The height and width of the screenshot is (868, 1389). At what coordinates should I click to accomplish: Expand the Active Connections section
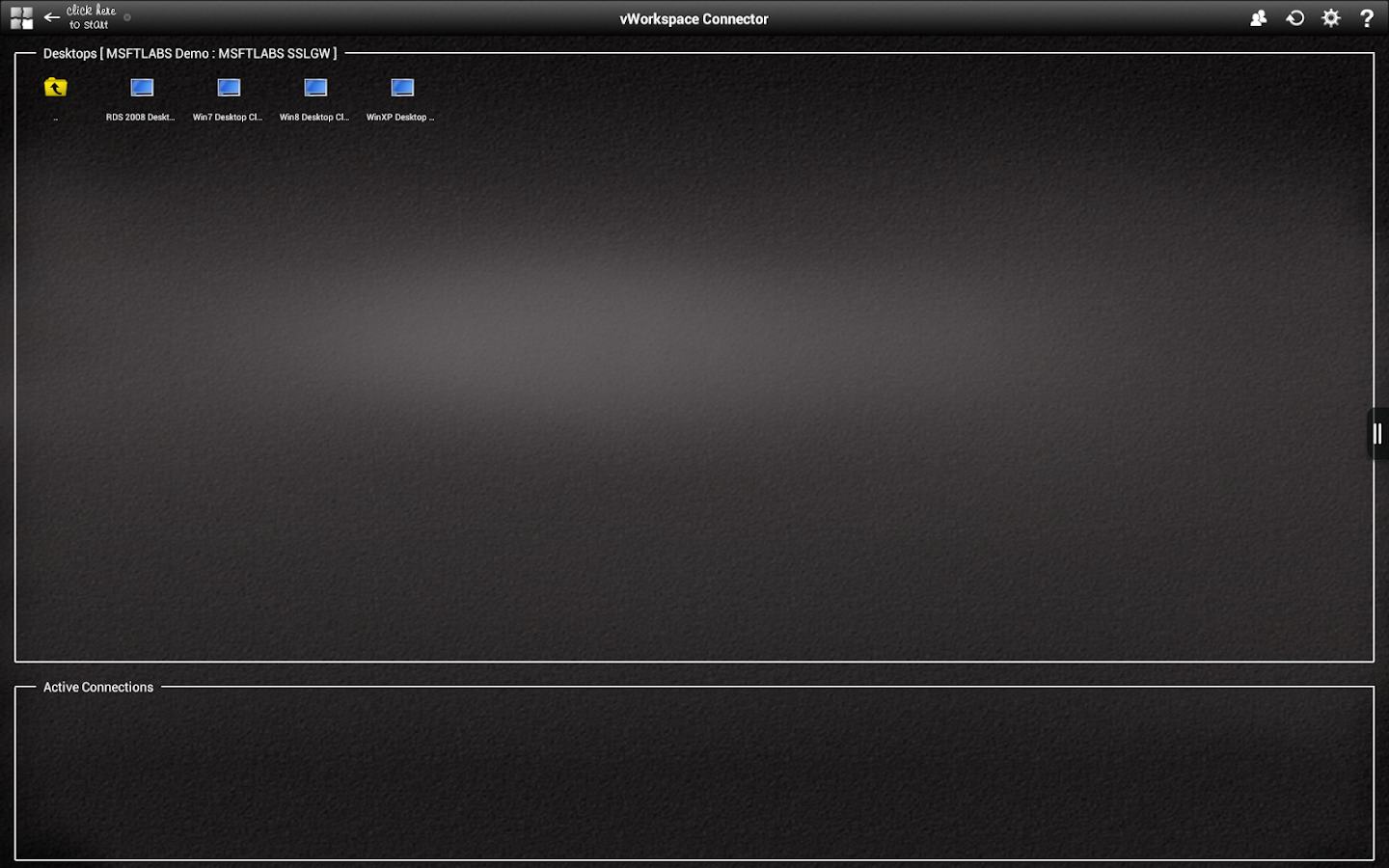pos(96,687)
